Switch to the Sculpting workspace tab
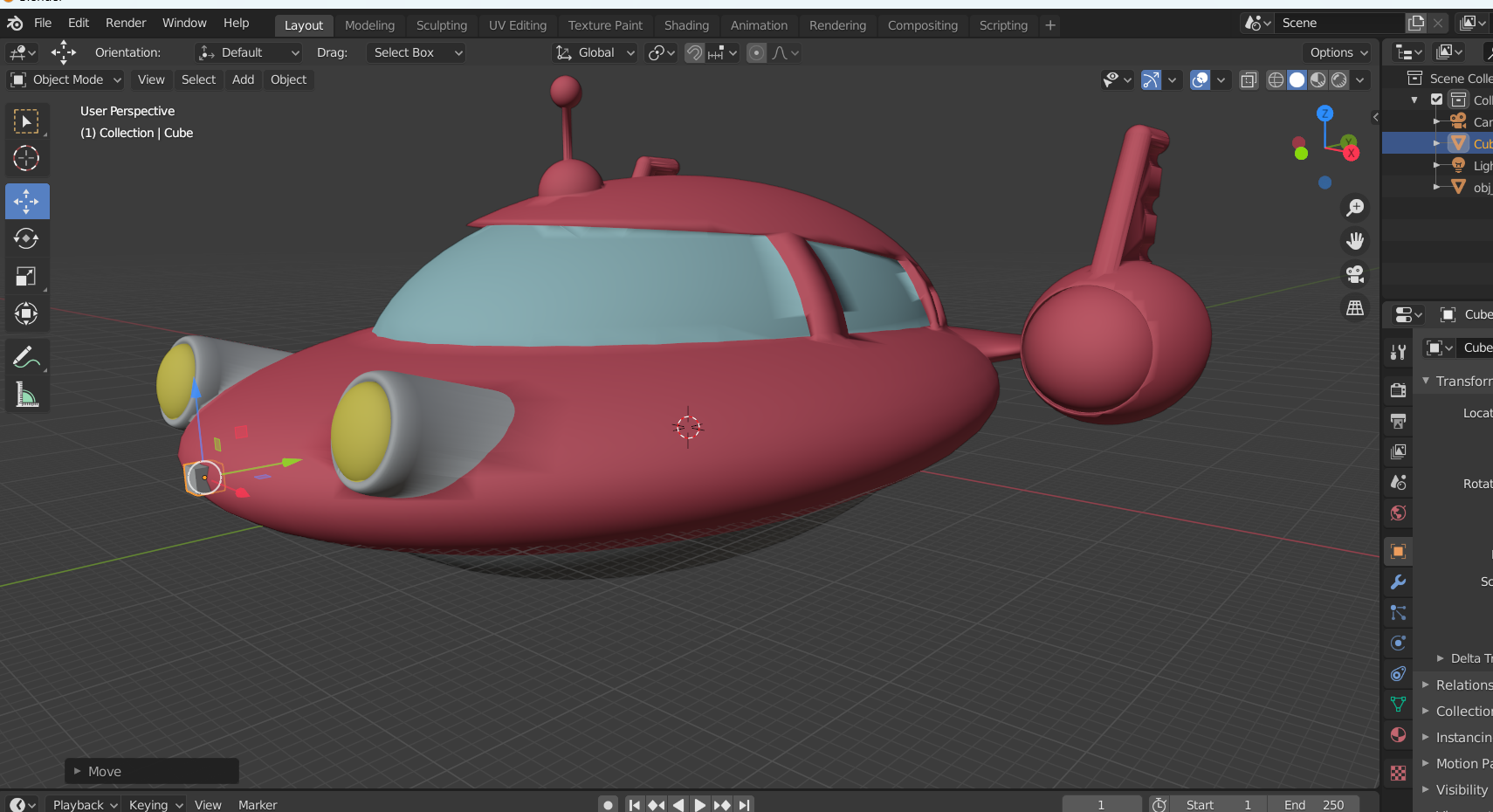This screenshot has height=812, width=1493. (442, 25)
